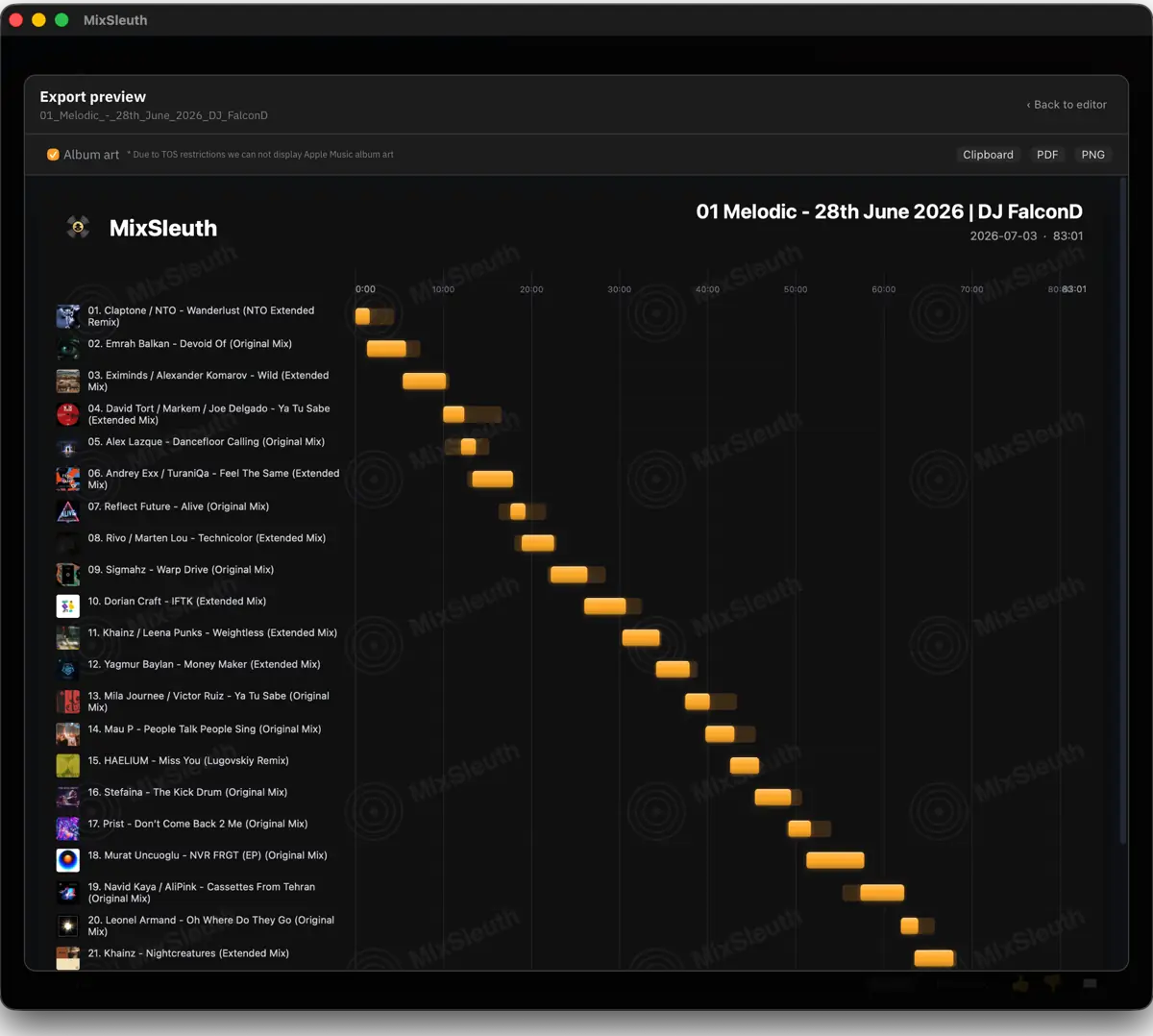1153x1036 pixels.
Task: Click the MixSleuth logo icon
Action: pyautogui.click(x=78, y=227)
